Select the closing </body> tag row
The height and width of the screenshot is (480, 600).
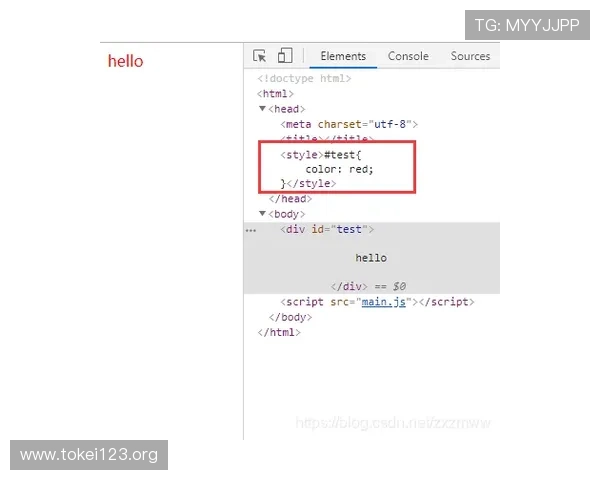coord(290,317)
